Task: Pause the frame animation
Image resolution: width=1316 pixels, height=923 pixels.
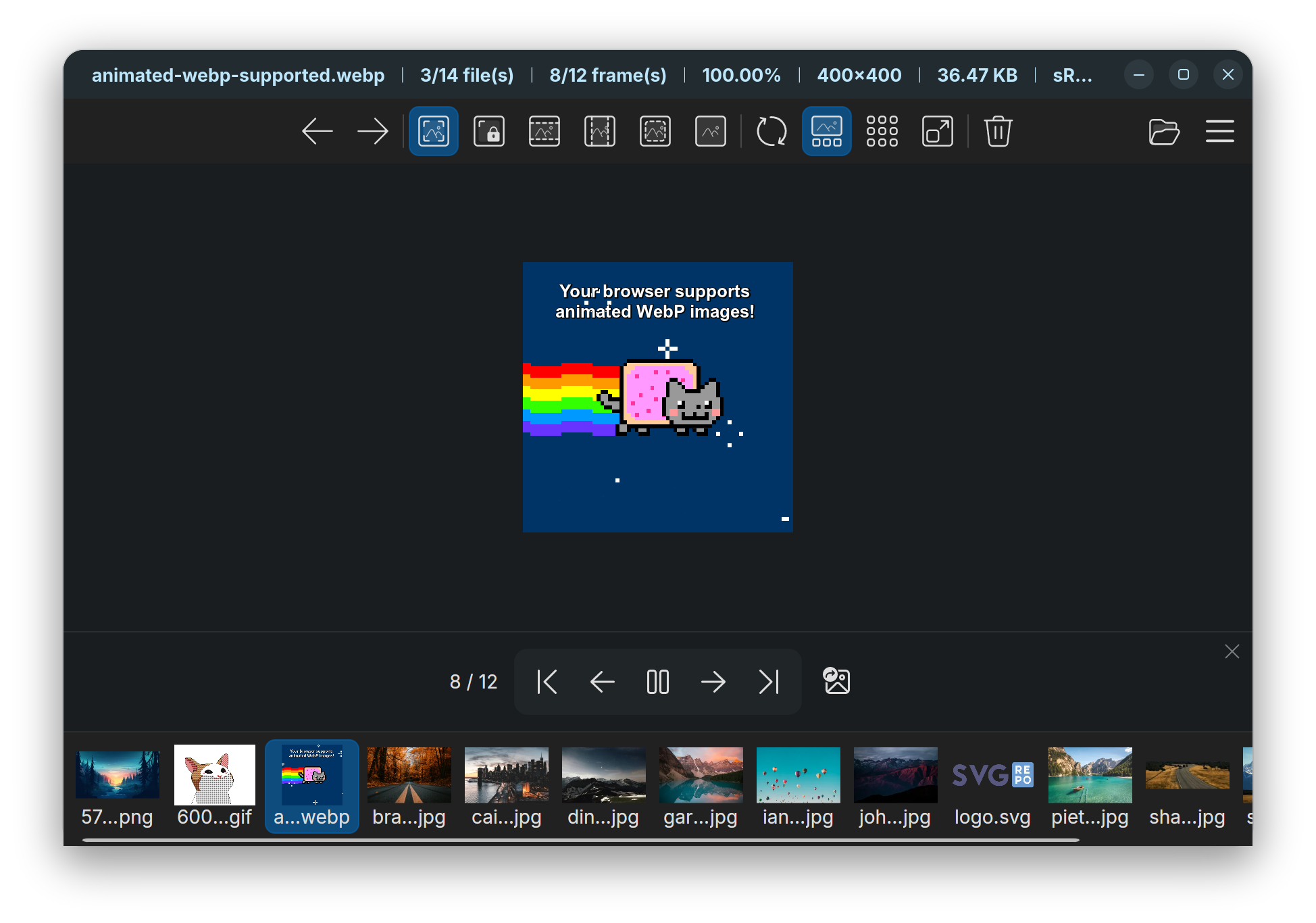Action: click(658, 682)
